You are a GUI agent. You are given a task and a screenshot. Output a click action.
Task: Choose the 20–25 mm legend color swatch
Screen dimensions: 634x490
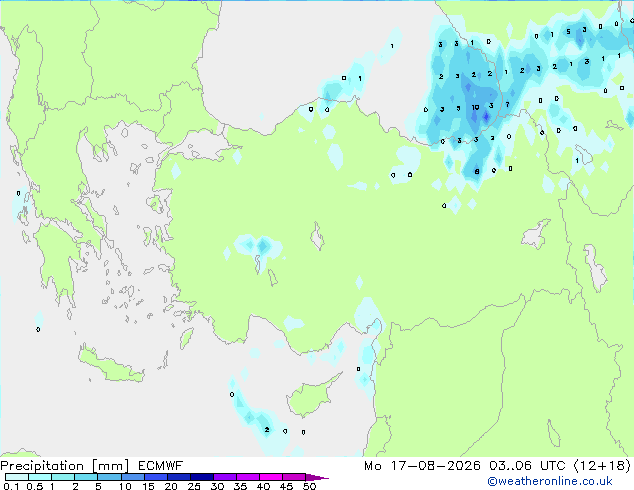179,477
